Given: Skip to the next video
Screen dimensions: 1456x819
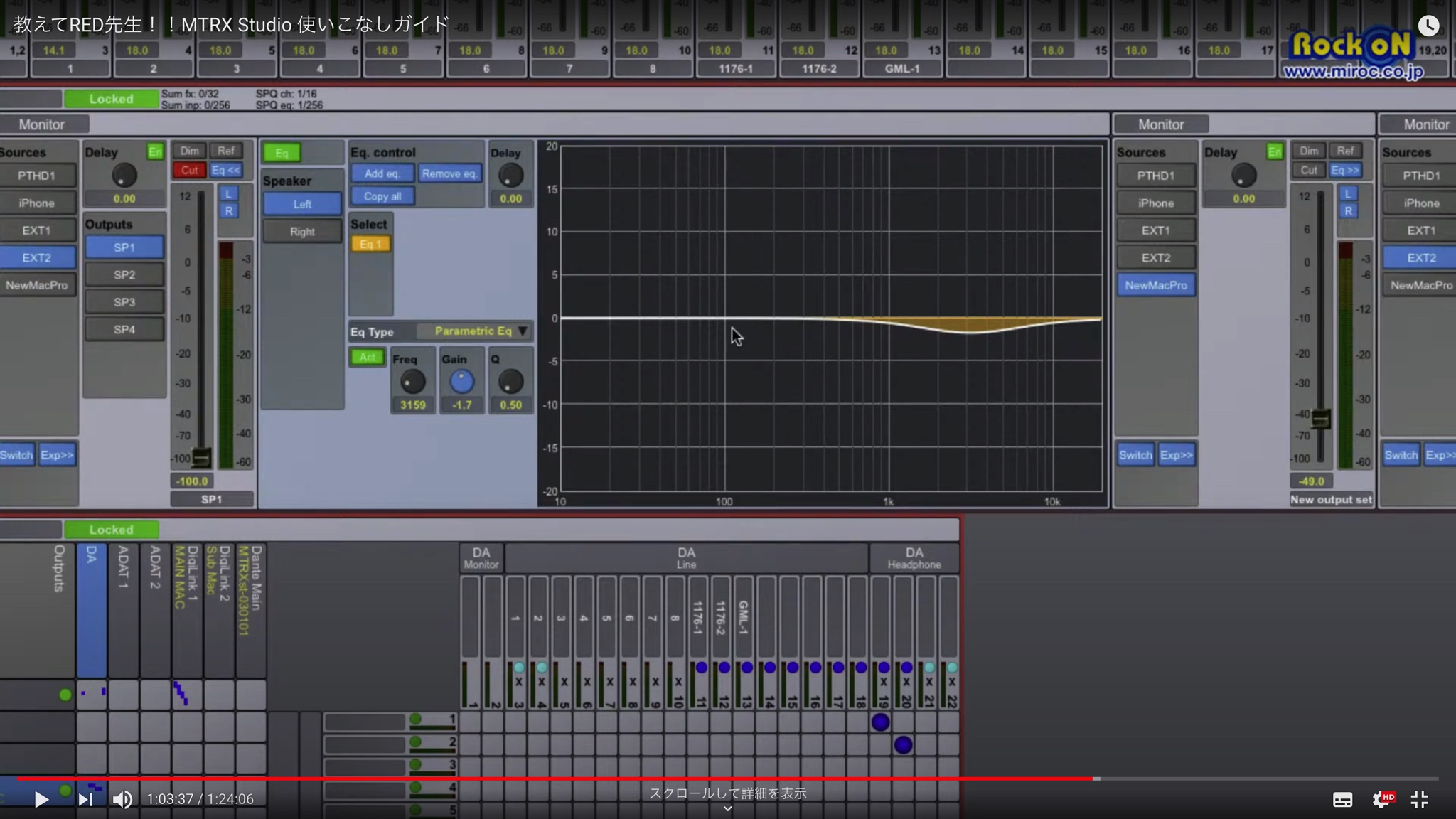Looking at the screenshot, I should tap(85, 799).
